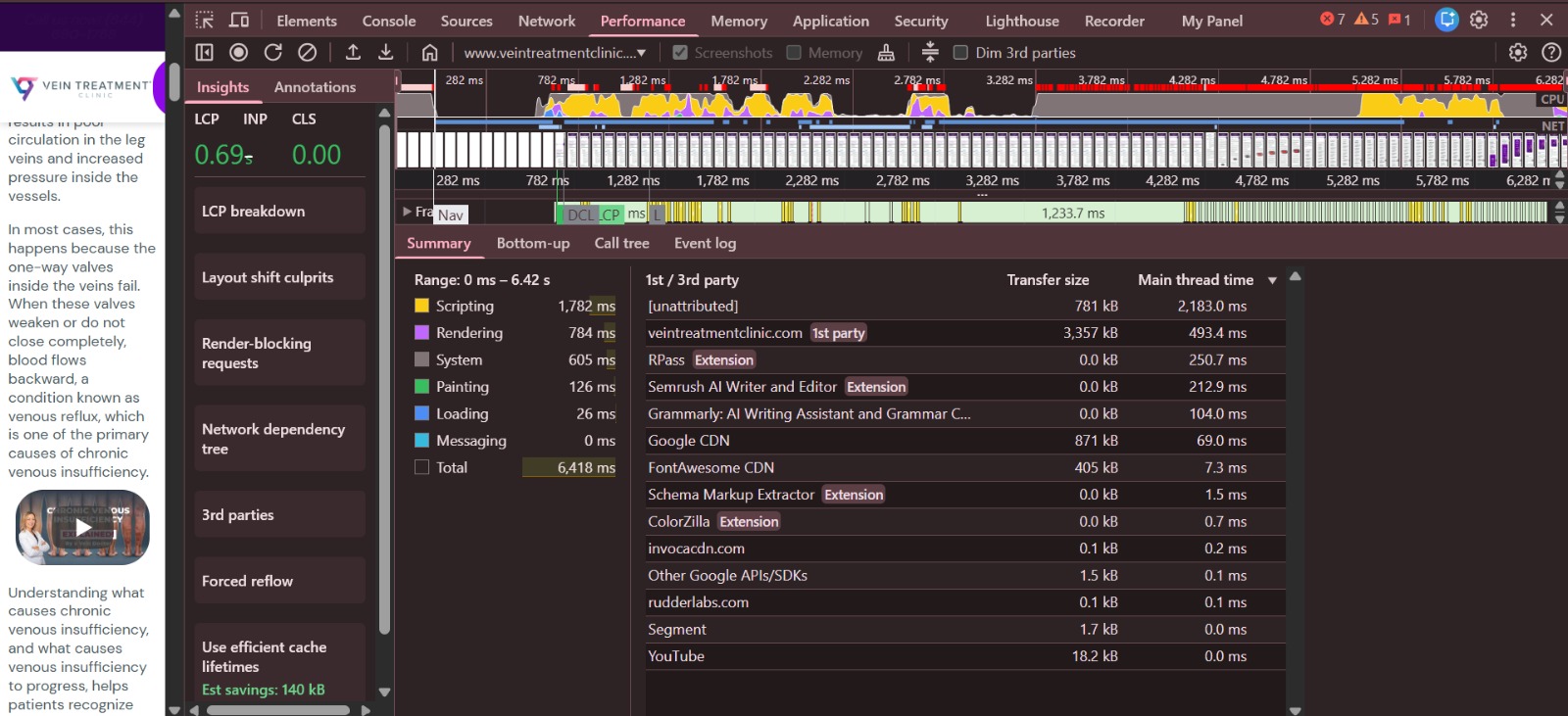The image size is (1568, 716).
Task: Open the AI assistance icon in DevTools
Action: tap(1446, 20)
